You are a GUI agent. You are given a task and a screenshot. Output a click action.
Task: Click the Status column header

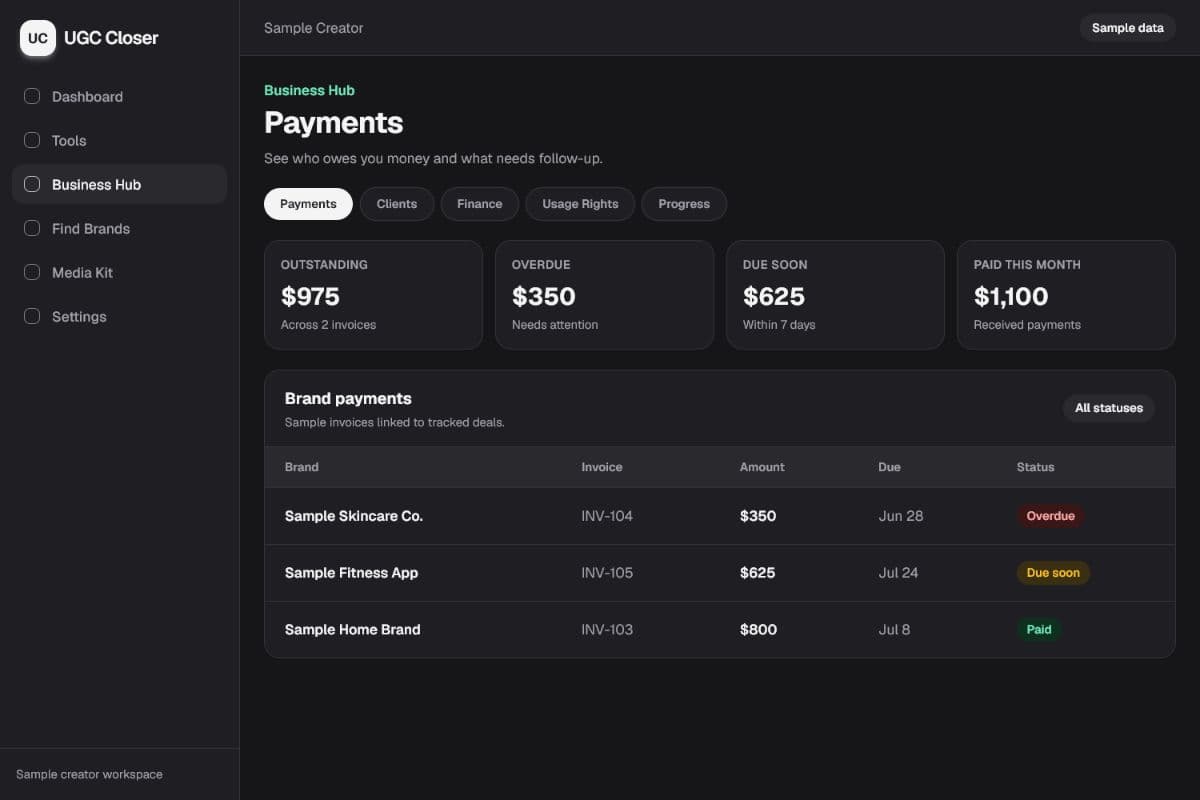[1035, 467]
